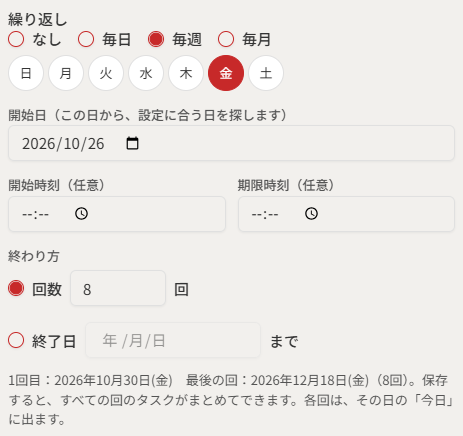463x436 pixels.
Task: Click the text 最後の回：2026年12月18日(金)
Action: click(277, 380)
